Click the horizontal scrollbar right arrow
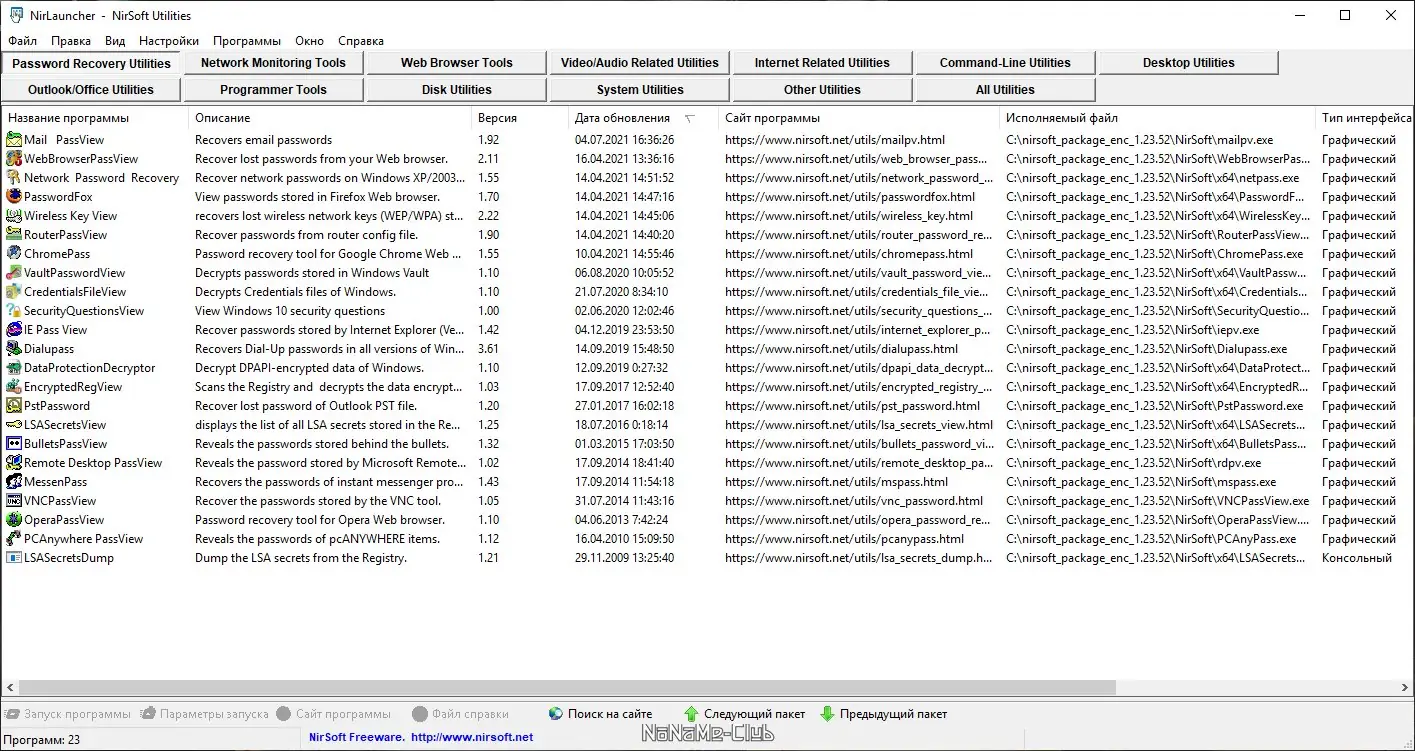 point(1404,688)
